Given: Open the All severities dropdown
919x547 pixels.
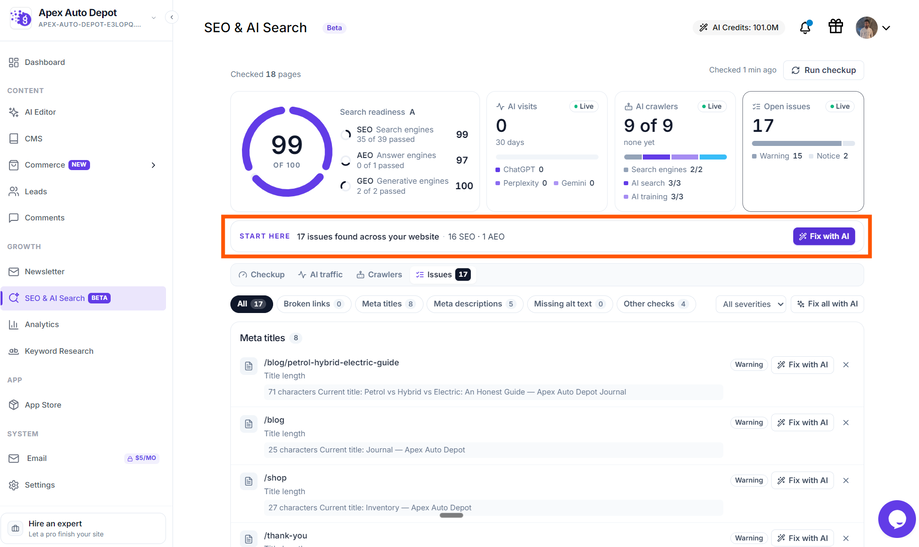Looking at the screenshot, I should point(752,304).
